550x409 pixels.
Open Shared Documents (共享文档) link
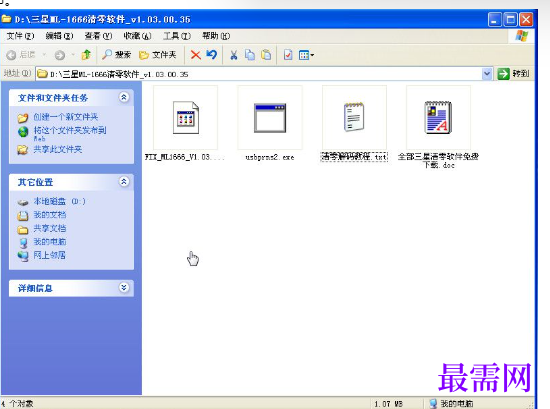(49, 229)
